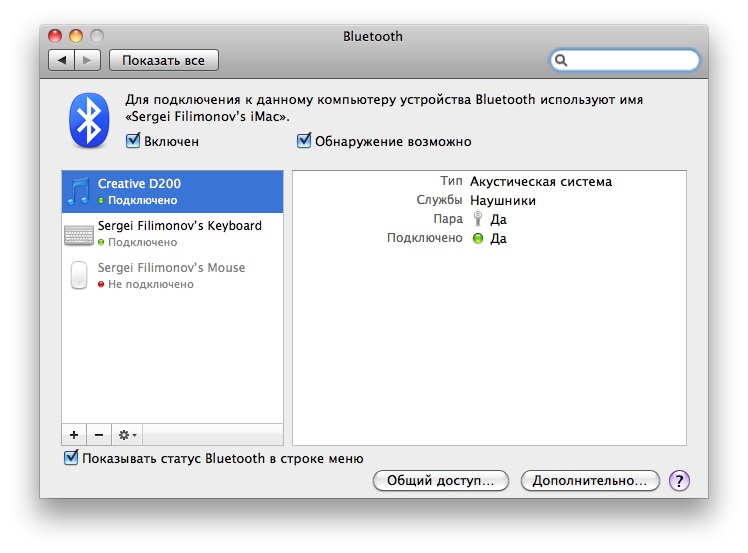The image size is (748, 553).
Task: Focus the search input field
Action: [x=625, y=61]
